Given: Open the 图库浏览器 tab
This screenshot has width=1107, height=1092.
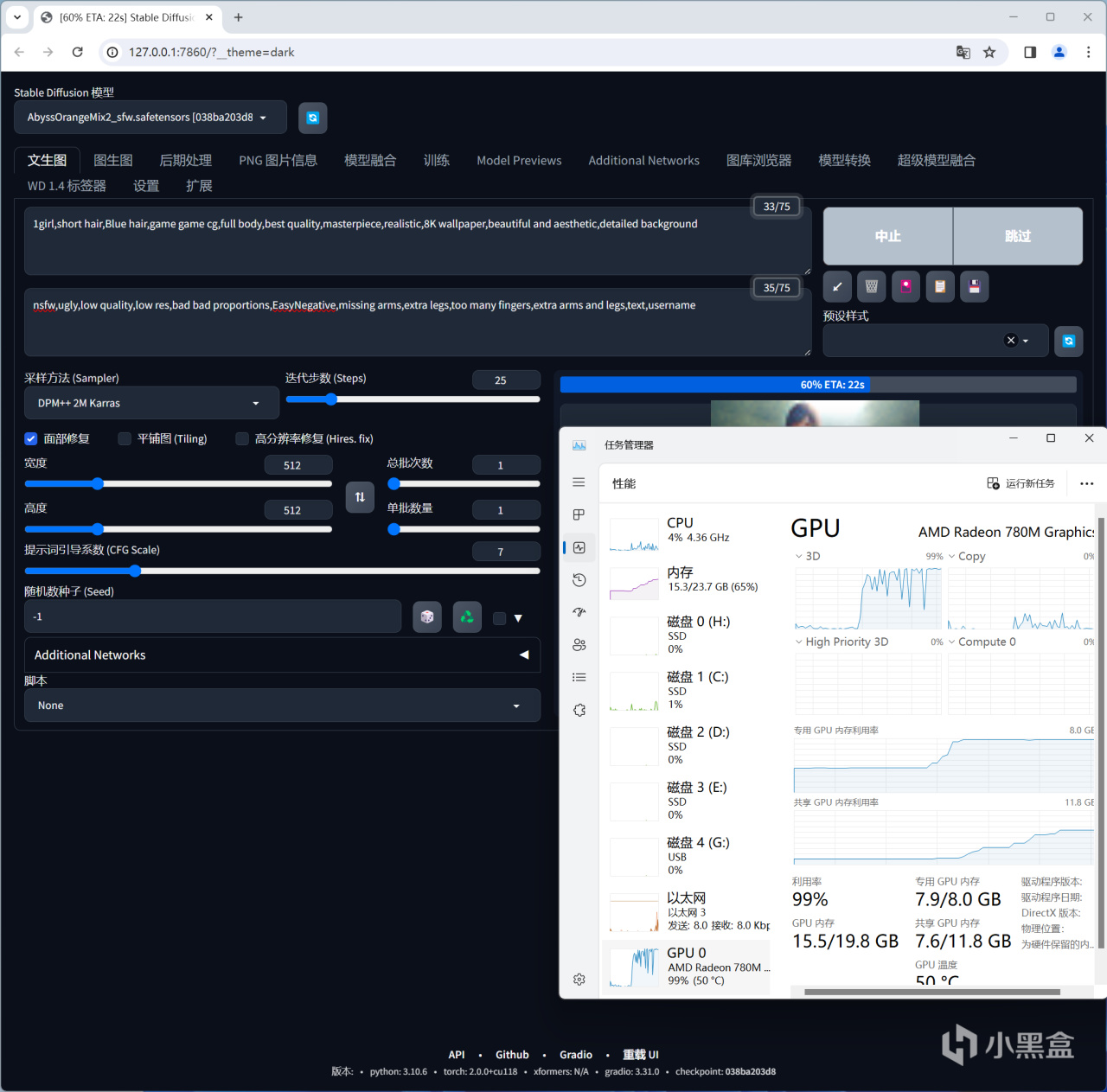Looking at the screenshot, I should pyautogui.click(x=759, y=161).
